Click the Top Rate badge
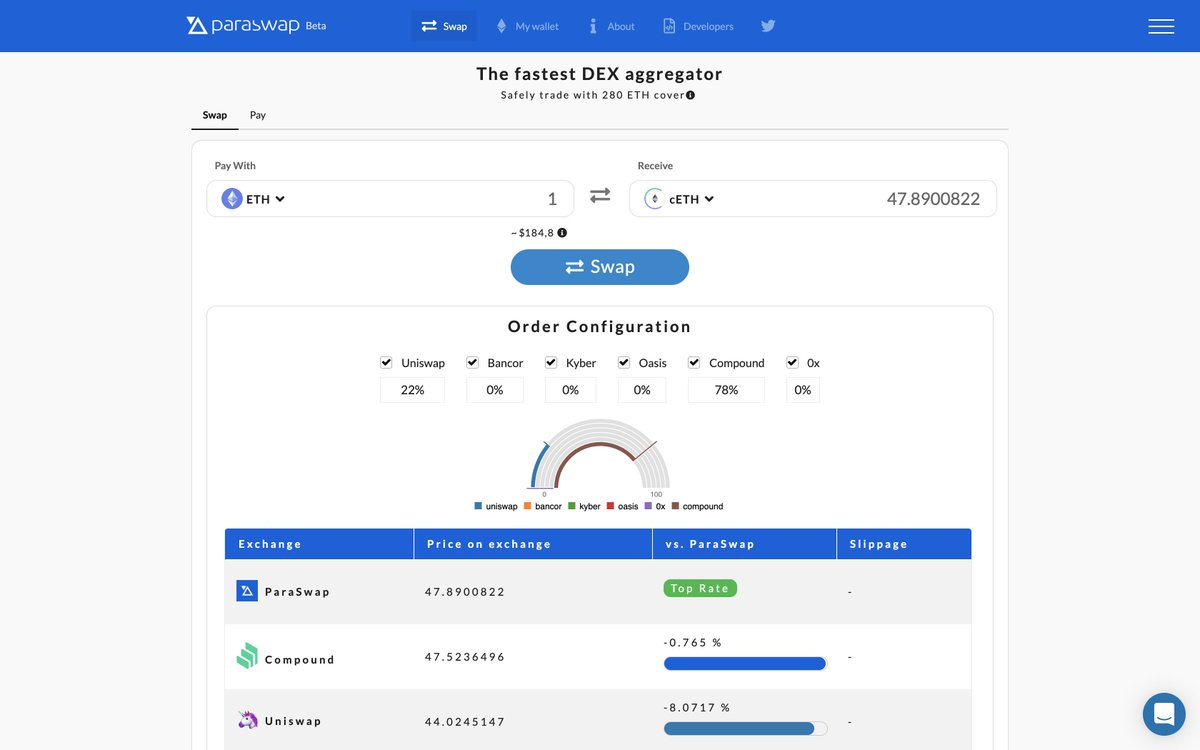Image resolution: width=1200 pixels, height=750 pixels. click(x=700, y=588)
